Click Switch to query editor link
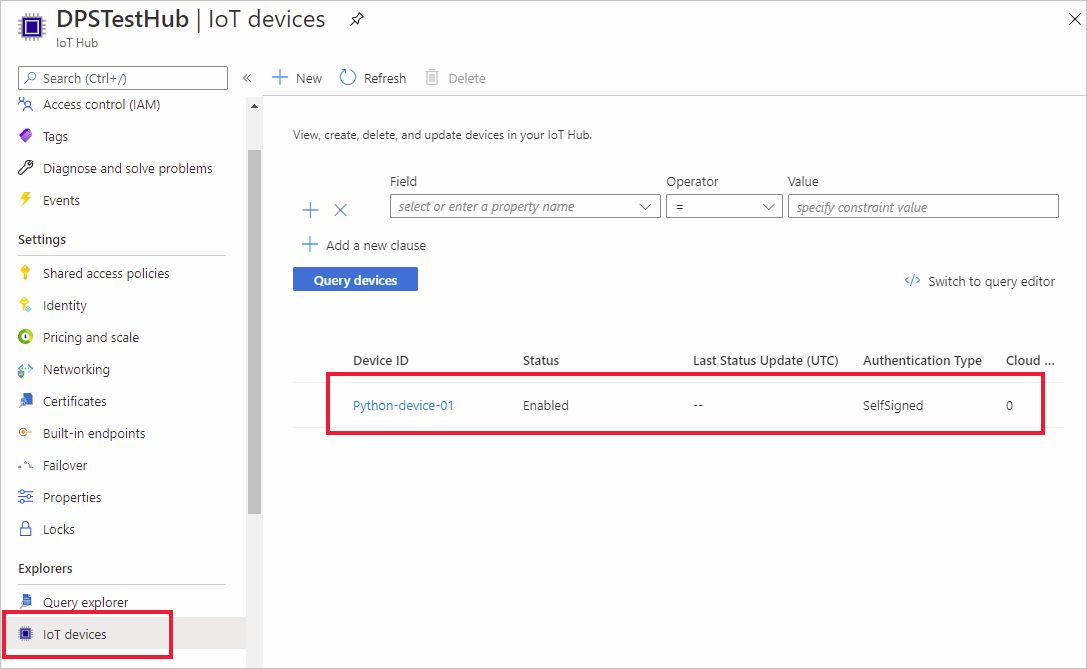 990,281
